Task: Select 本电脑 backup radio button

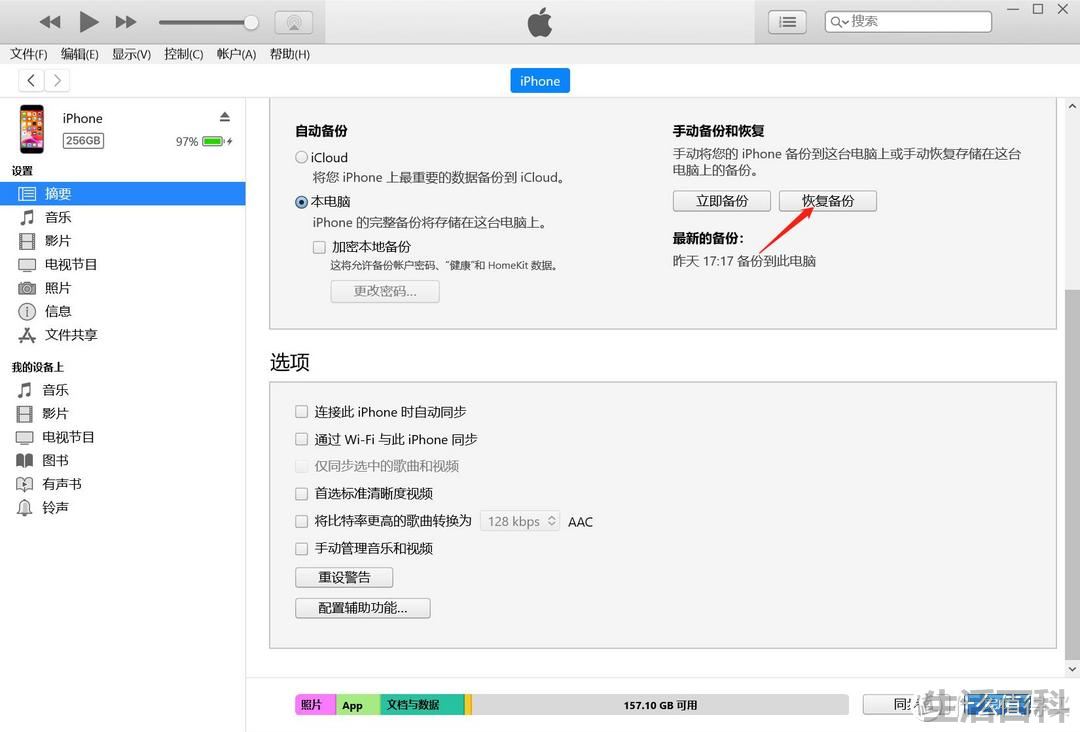Action: (x=301, y=202)
